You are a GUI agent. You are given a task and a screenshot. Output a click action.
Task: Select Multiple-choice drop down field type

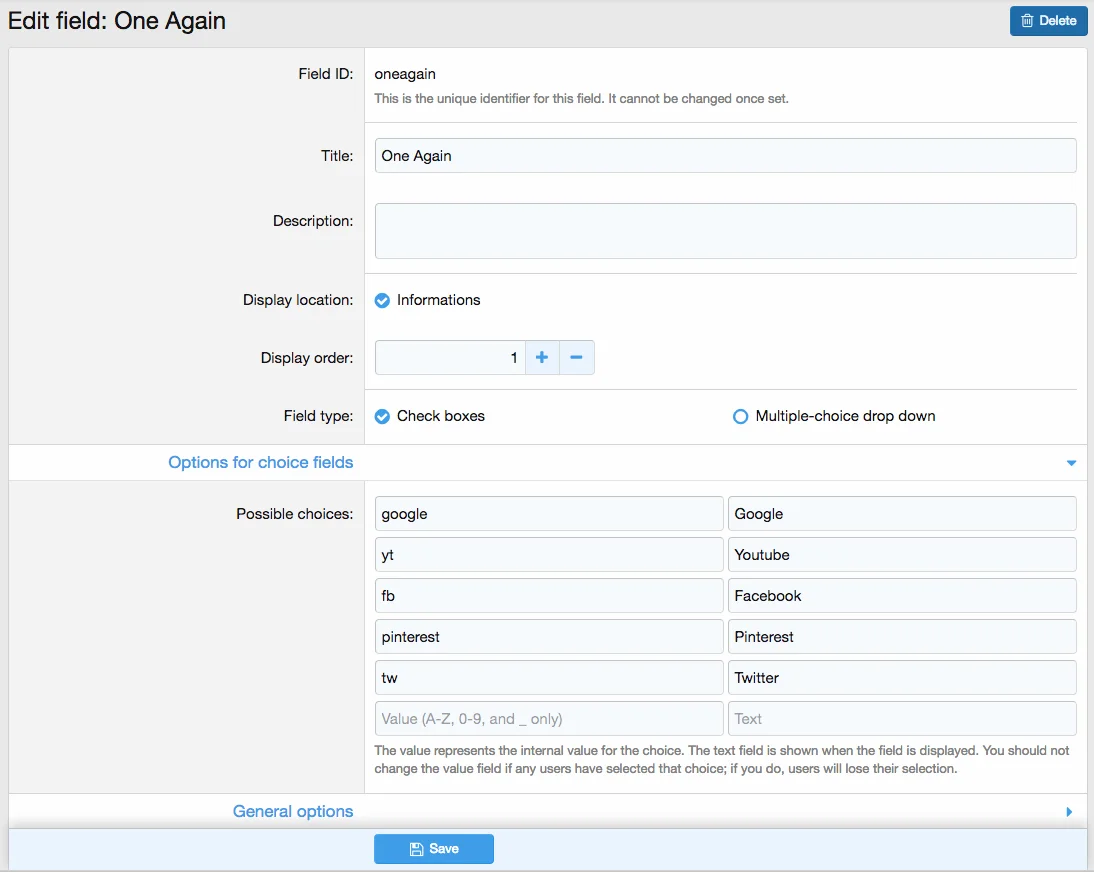740,417
